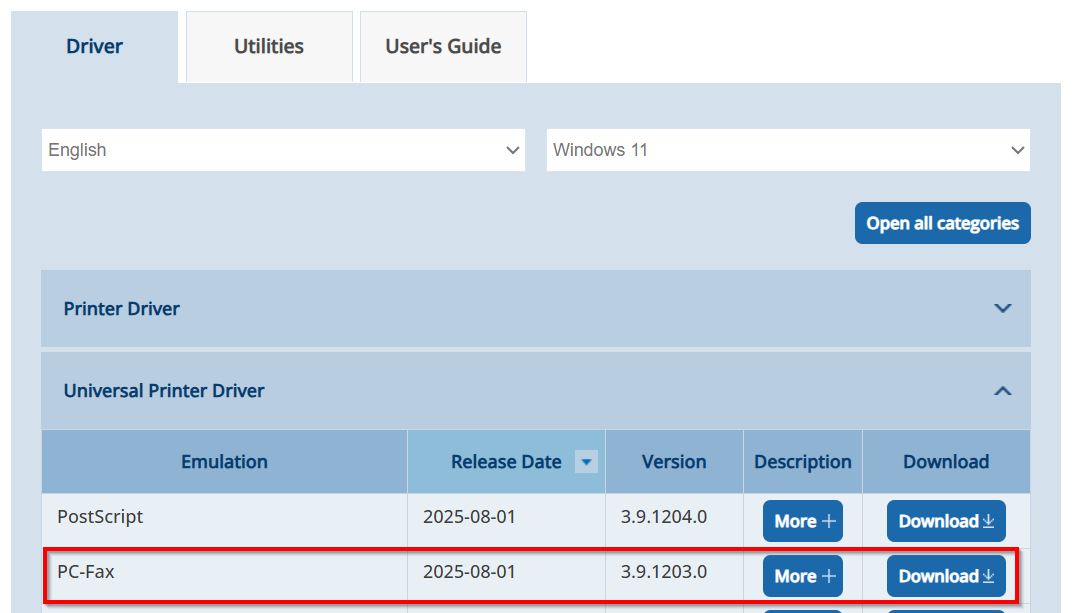
Task: Switch to the Driver tab
Action: (x=95, y=47)
